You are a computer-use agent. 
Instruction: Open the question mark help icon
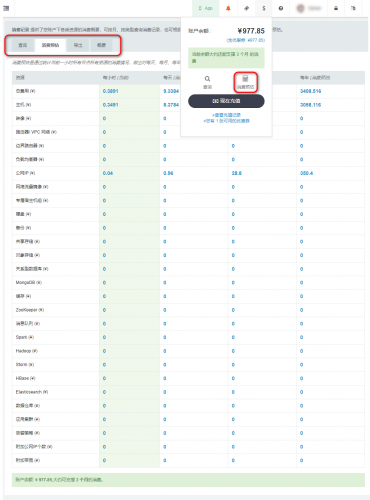coord(281,8)
